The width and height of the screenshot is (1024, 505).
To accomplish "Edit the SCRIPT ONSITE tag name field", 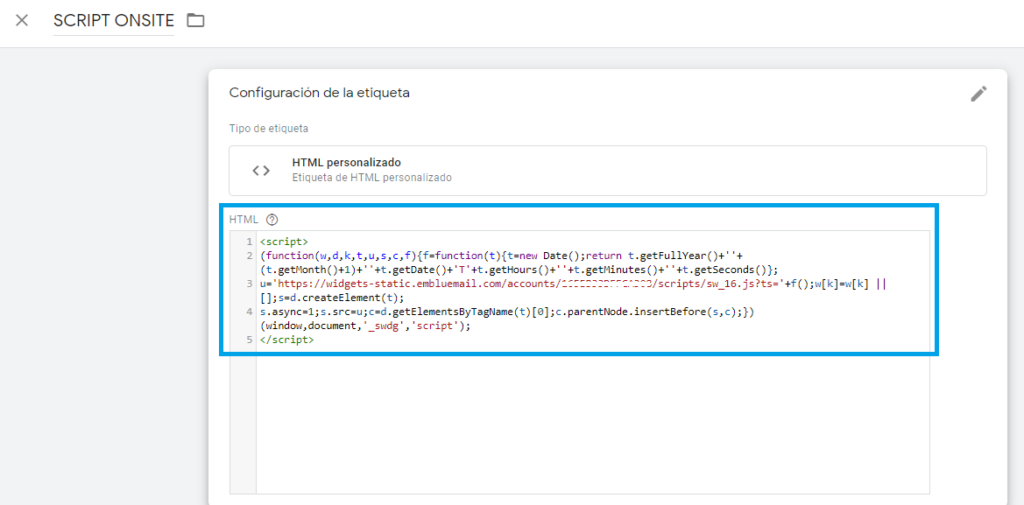I will point(113,21).
